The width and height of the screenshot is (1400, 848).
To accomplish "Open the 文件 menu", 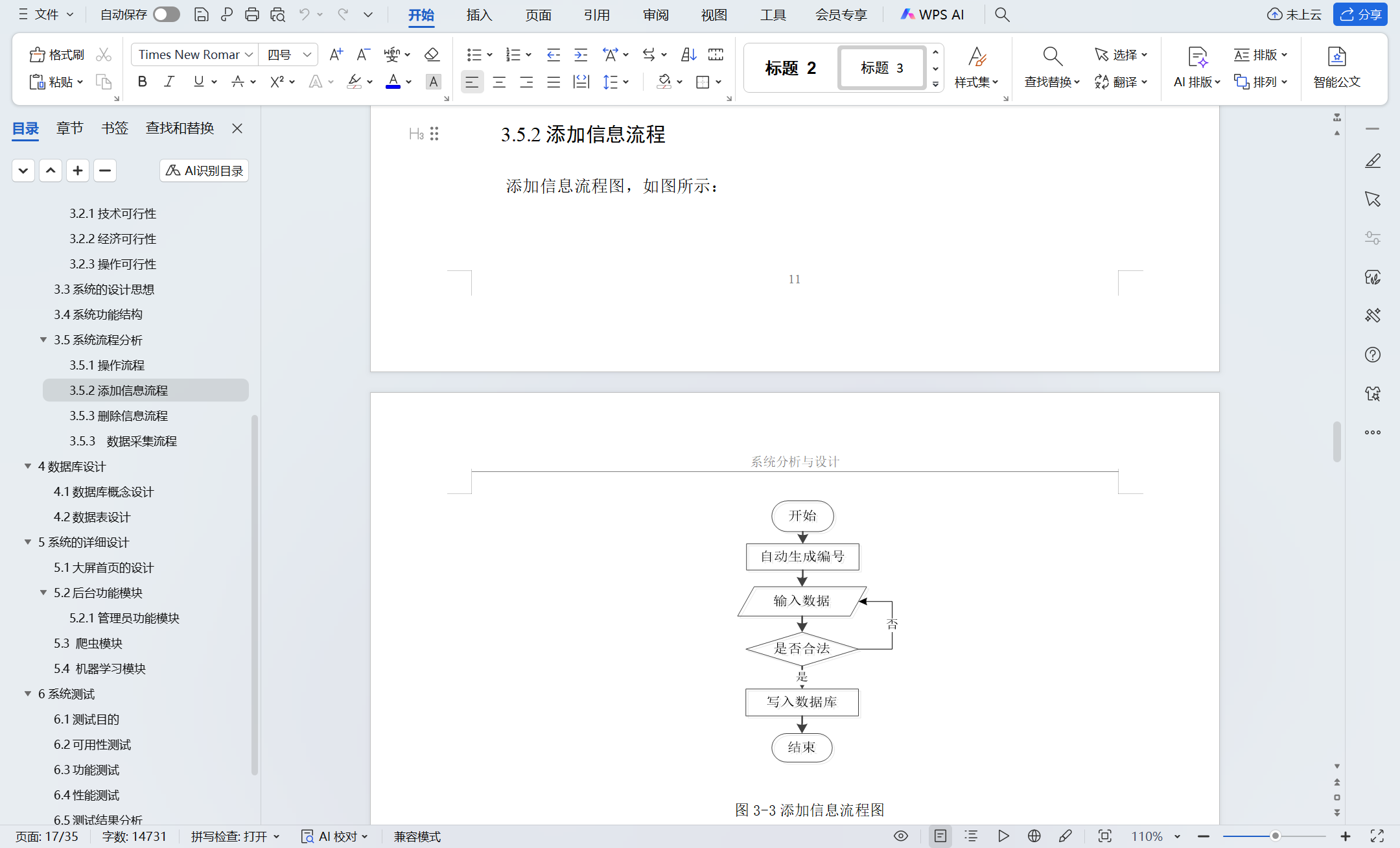I will coord(45,14).
